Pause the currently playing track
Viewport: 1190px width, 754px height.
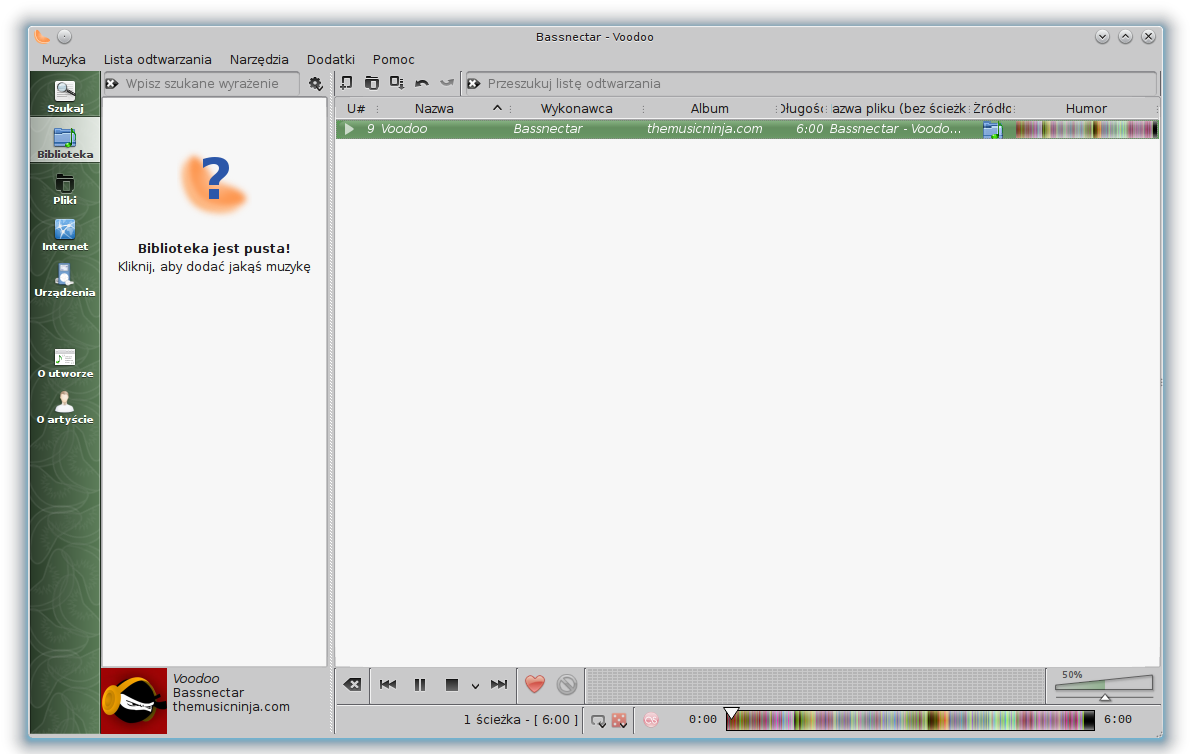[420, 685]
